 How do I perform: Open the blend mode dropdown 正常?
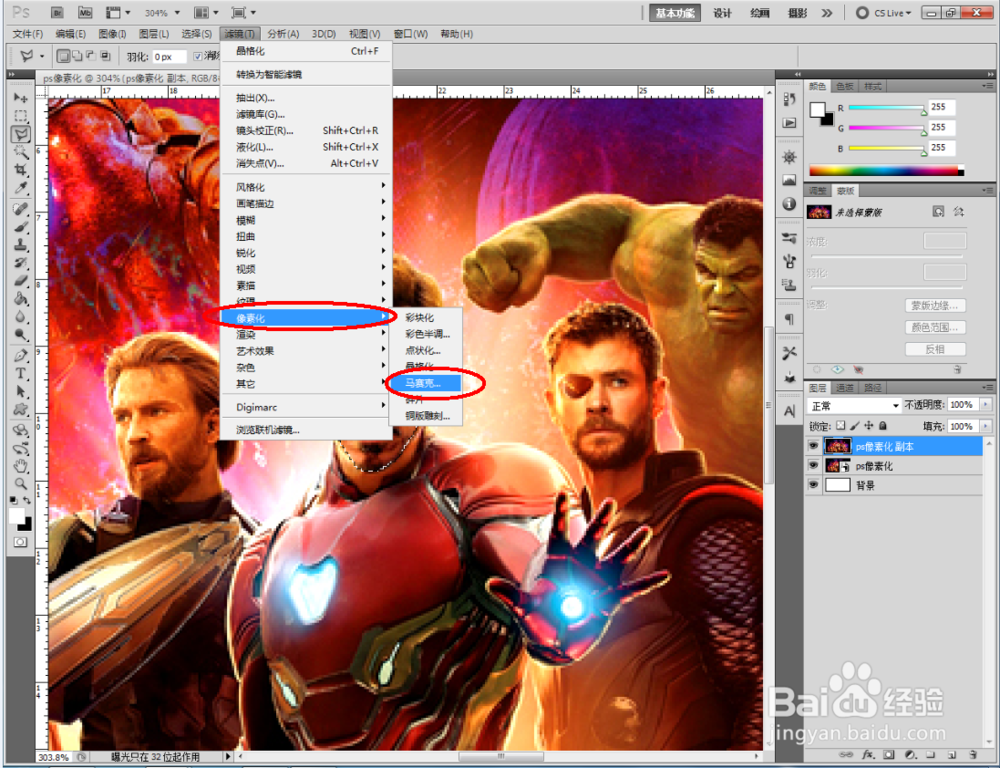[854, 406]
